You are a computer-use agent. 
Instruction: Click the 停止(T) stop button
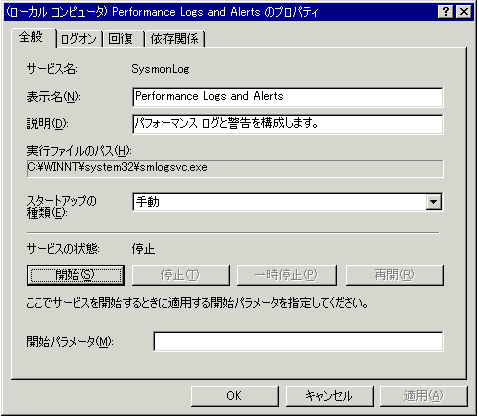point(181,275)
